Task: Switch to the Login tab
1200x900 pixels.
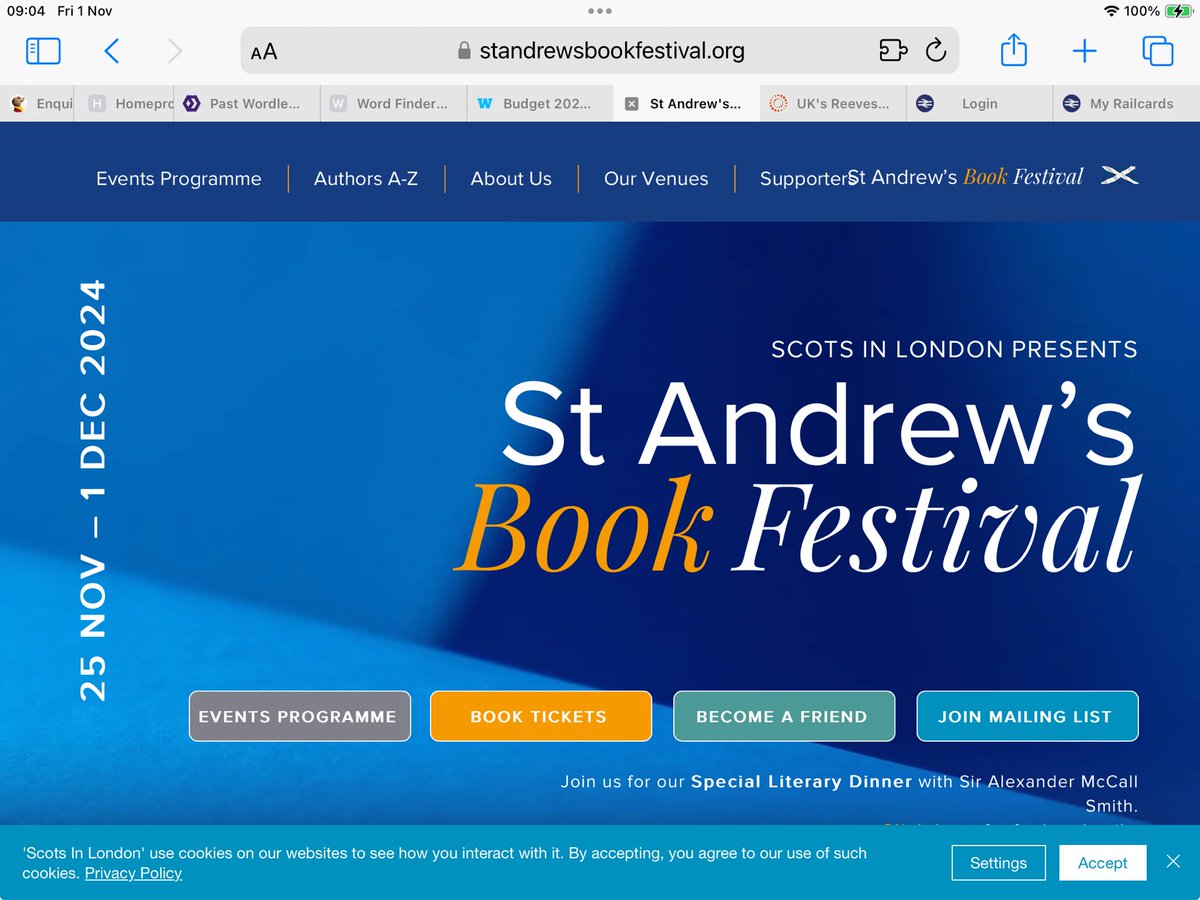Action: tap(979, 103)
